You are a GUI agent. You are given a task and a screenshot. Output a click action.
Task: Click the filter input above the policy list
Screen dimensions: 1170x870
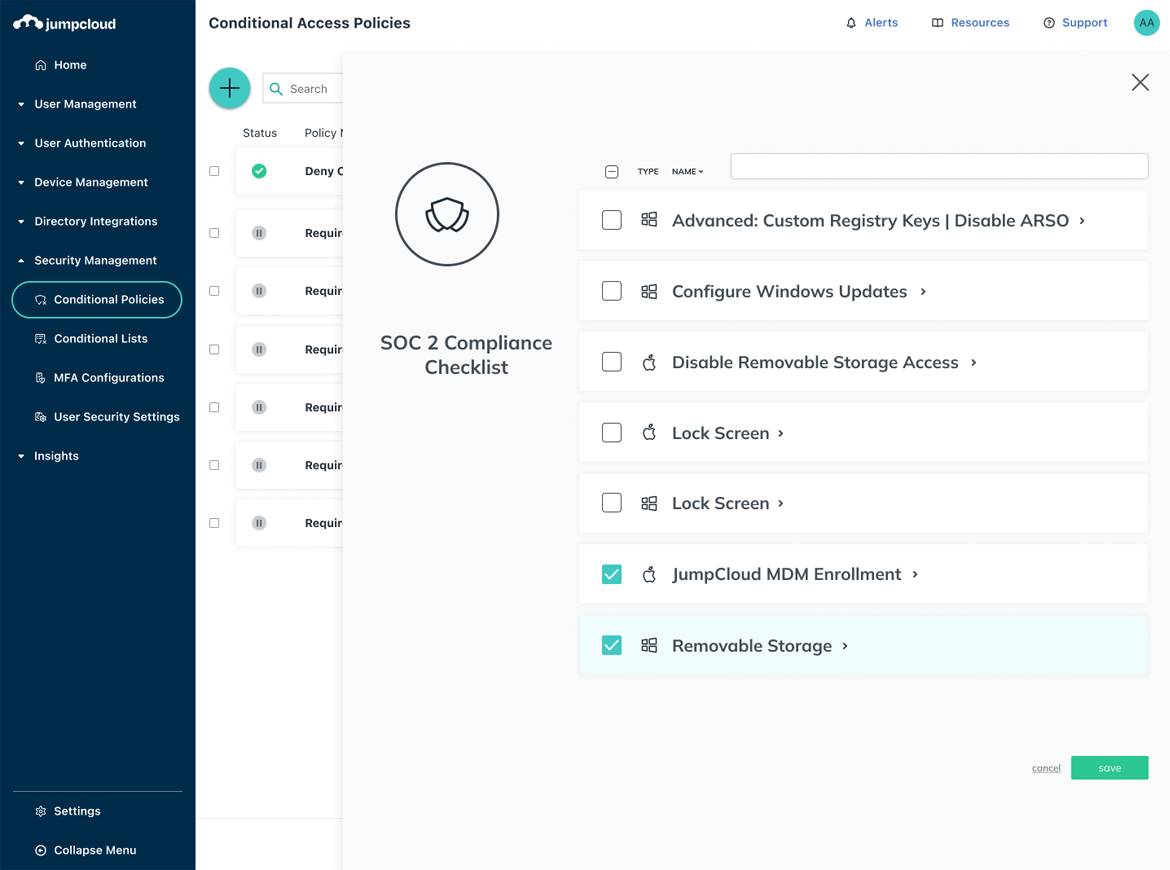pyautogui.click(x=939, y=166)
